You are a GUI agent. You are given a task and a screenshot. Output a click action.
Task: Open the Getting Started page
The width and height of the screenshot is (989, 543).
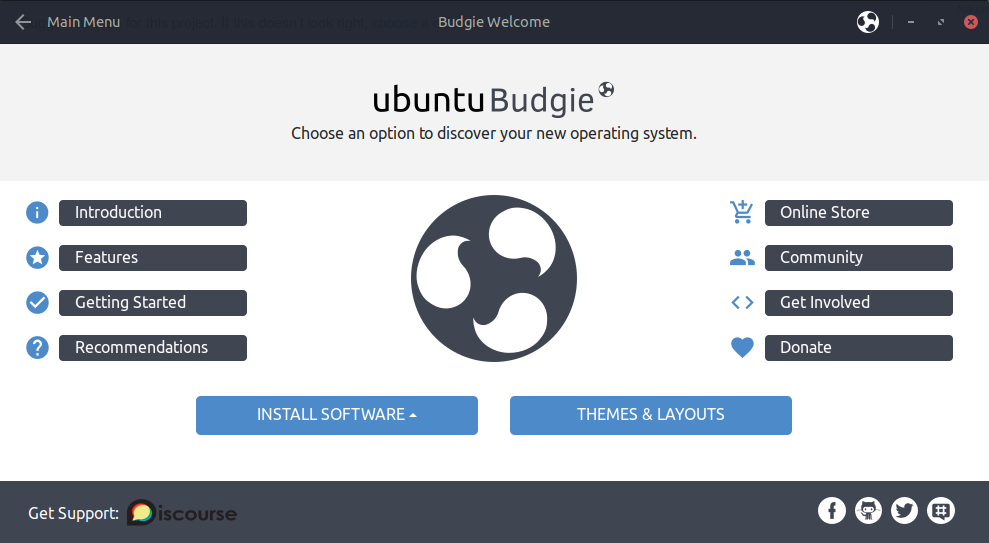[153, 303]
